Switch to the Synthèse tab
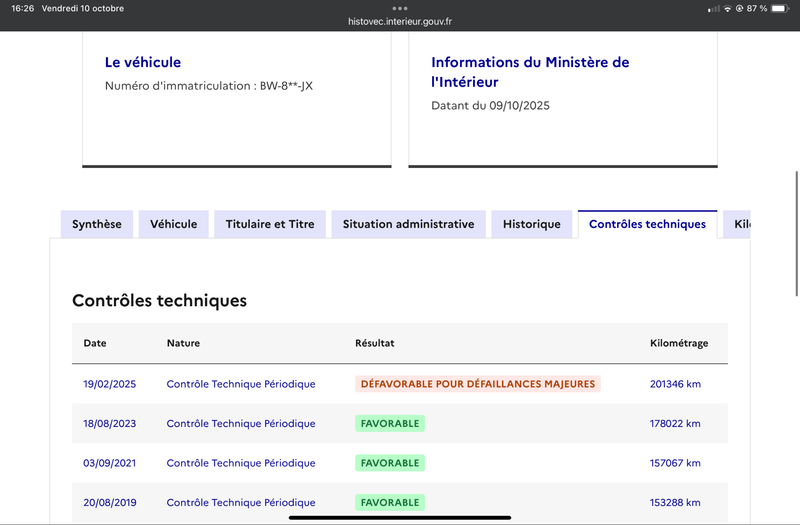 pyautogui.click(x=97, y=224)
